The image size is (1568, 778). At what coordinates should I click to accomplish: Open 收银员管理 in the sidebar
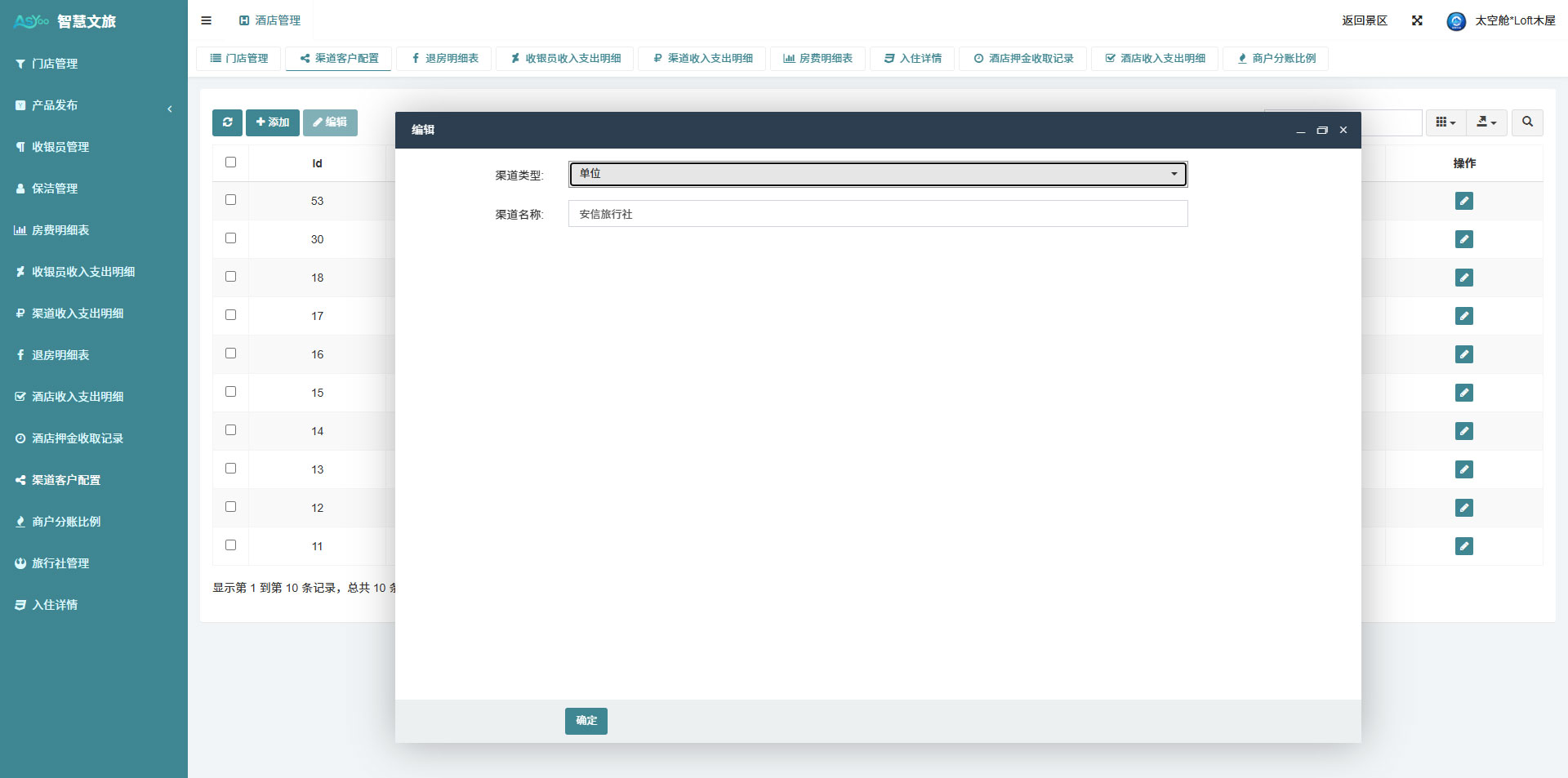(94, 147)
